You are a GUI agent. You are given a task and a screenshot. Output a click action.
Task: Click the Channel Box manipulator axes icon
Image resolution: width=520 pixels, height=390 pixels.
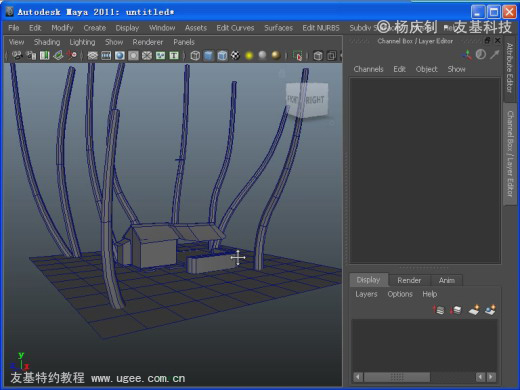467,55
